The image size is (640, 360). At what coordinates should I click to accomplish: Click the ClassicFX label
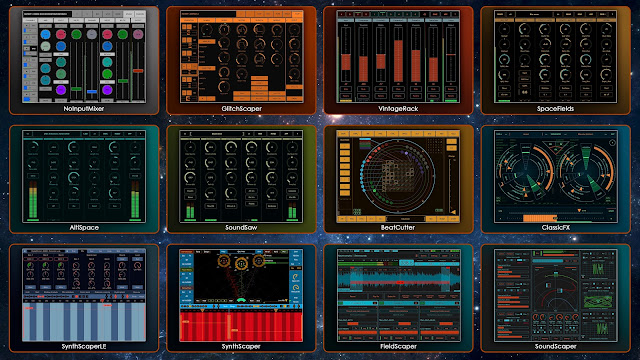[x=556, y=227]
